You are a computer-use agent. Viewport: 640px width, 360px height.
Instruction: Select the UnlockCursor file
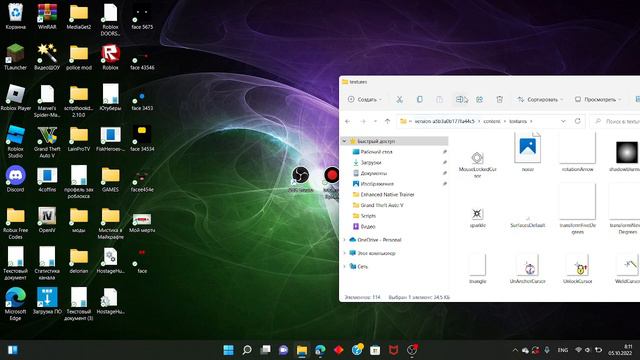577,269
